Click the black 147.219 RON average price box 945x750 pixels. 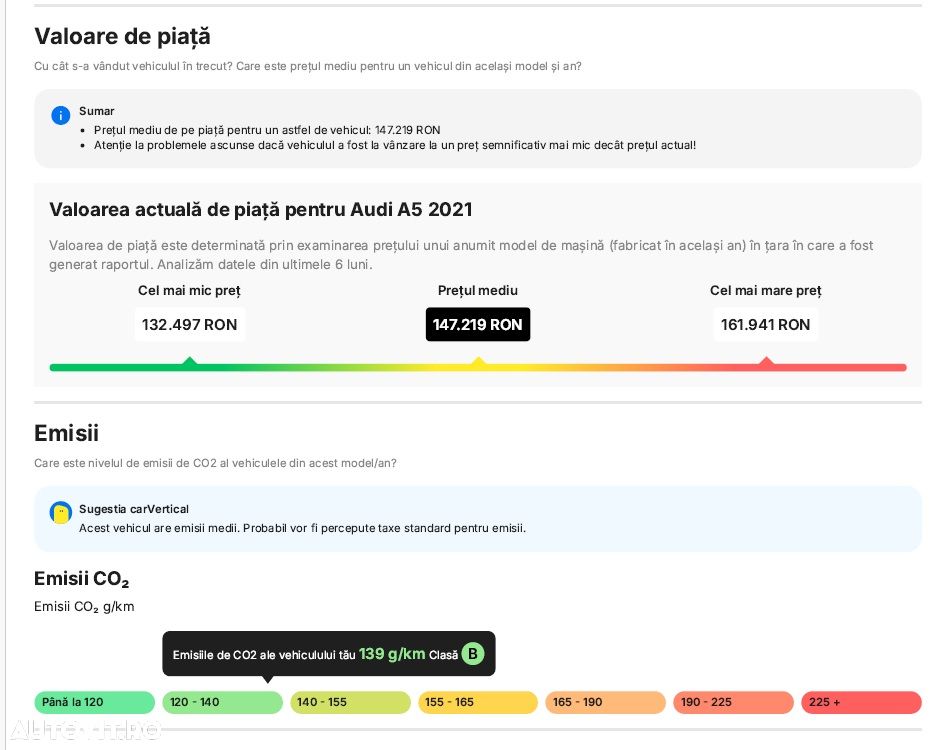point(478,324)
